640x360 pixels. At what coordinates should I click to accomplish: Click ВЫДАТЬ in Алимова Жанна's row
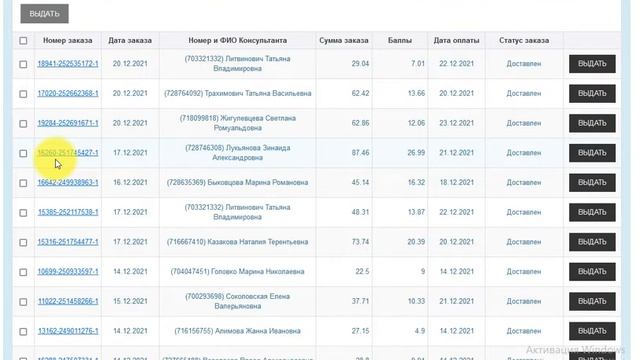(592, 331)
